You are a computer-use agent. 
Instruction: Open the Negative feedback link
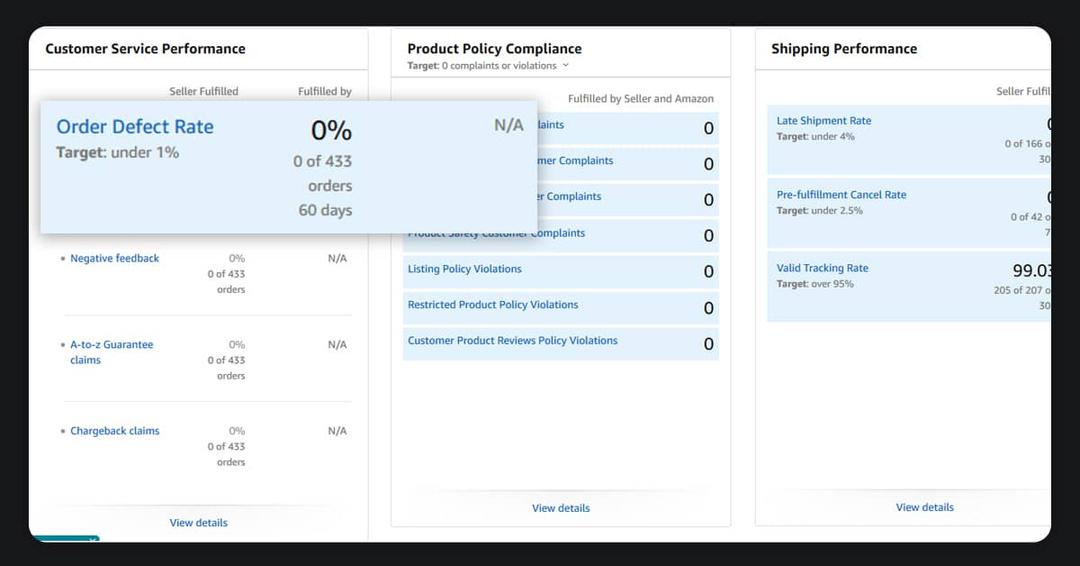(x=114, y=259)
